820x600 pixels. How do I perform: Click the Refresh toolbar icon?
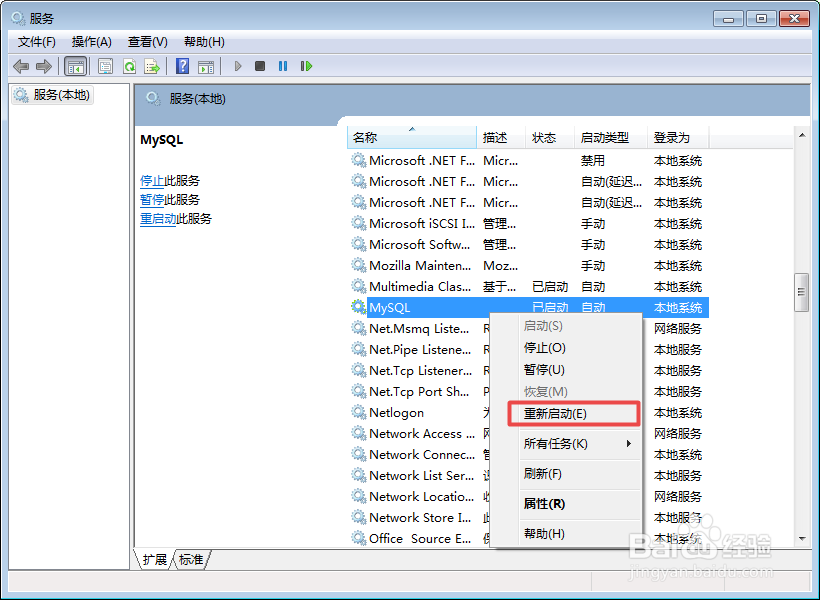coord(129,66)
